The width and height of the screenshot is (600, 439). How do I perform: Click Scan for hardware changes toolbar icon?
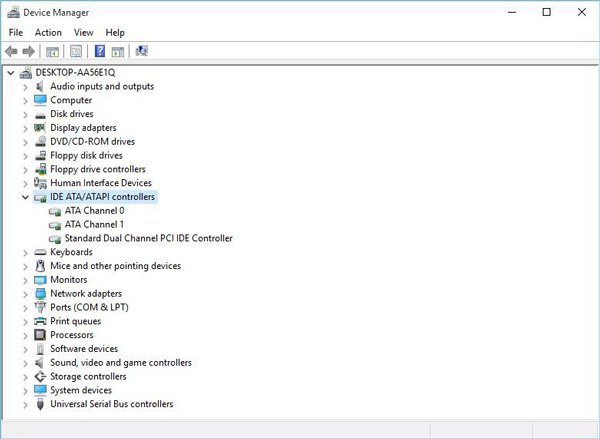tap(142, 51)
